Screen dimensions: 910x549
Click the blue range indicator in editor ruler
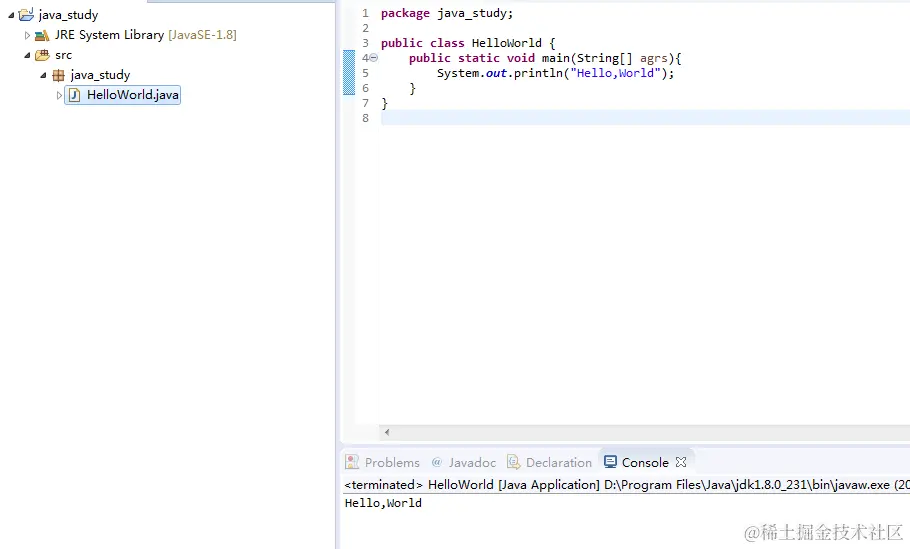tap(349, 73)
